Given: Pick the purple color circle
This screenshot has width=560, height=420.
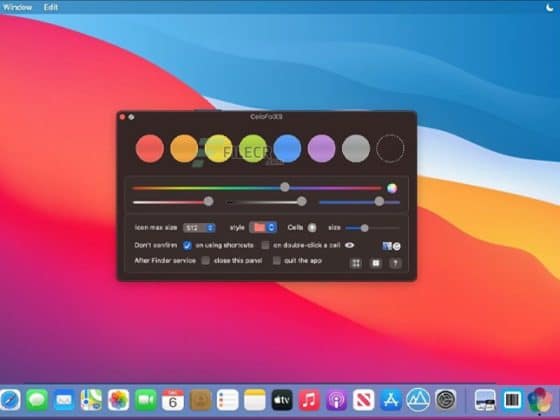Looking at the screenshot, I should click(x=321, y=149).
